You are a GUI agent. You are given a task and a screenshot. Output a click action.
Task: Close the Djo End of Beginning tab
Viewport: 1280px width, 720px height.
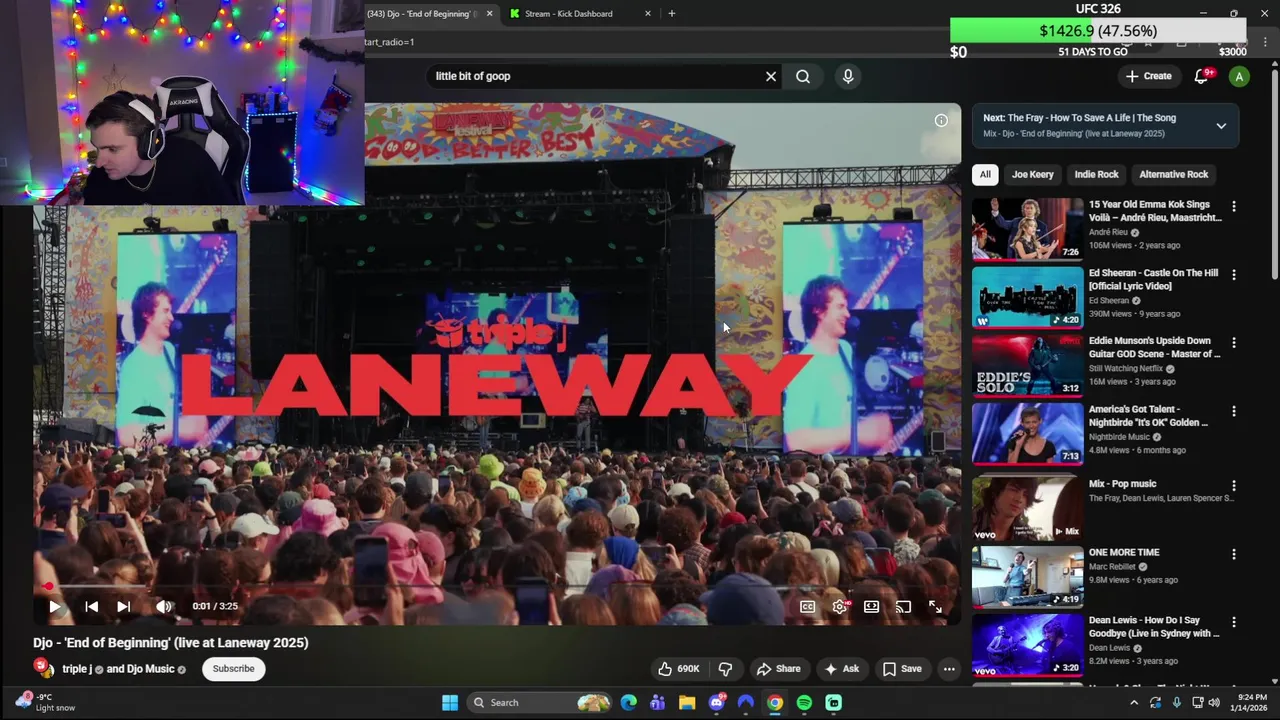[x=489, y=14]
